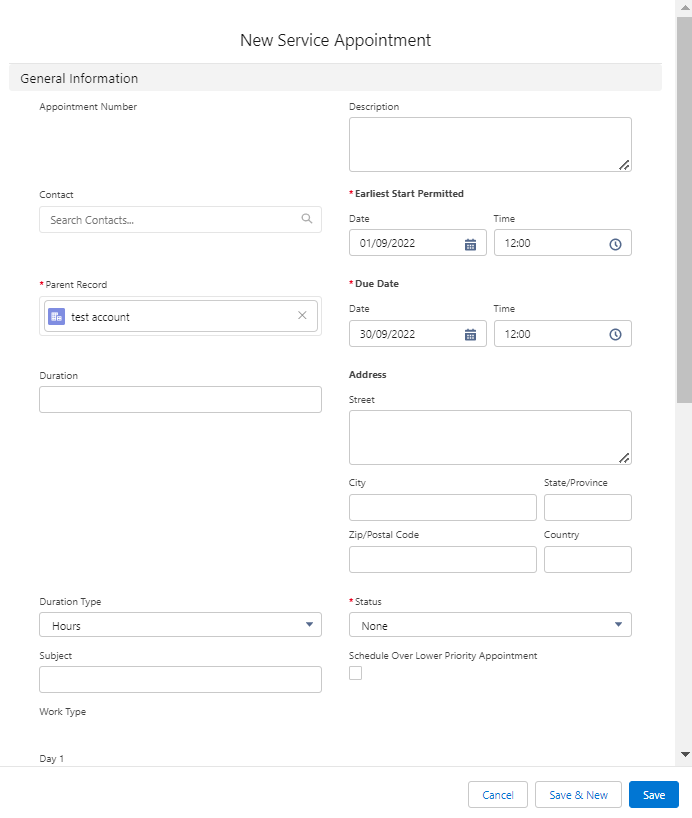Click the Street address text area
692x818 pixels.
488,436
